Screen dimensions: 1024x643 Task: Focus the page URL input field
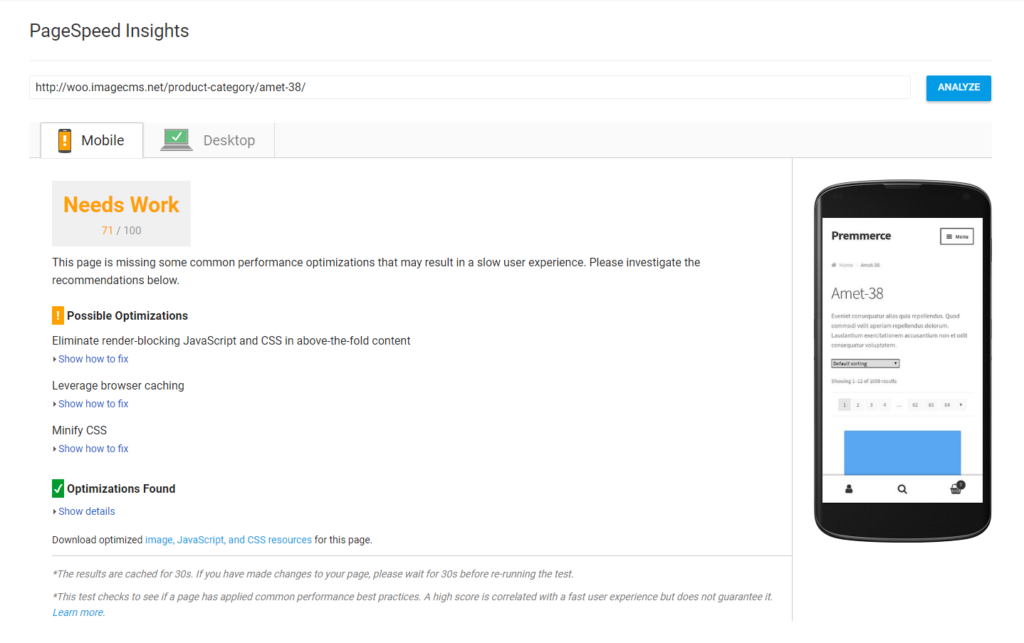tap(470, 87)
